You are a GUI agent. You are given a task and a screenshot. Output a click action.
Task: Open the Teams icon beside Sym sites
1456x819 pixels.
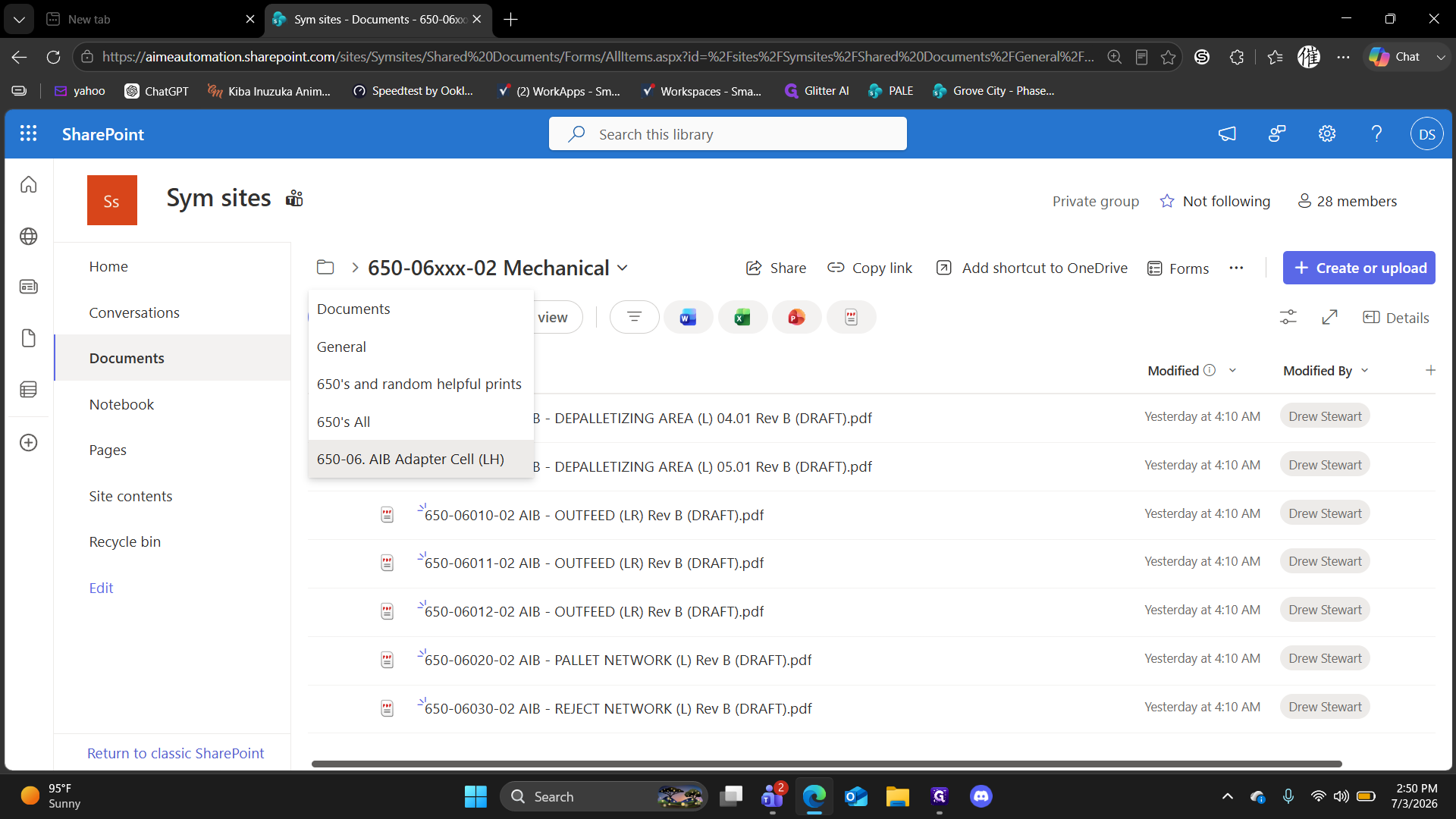294,199
